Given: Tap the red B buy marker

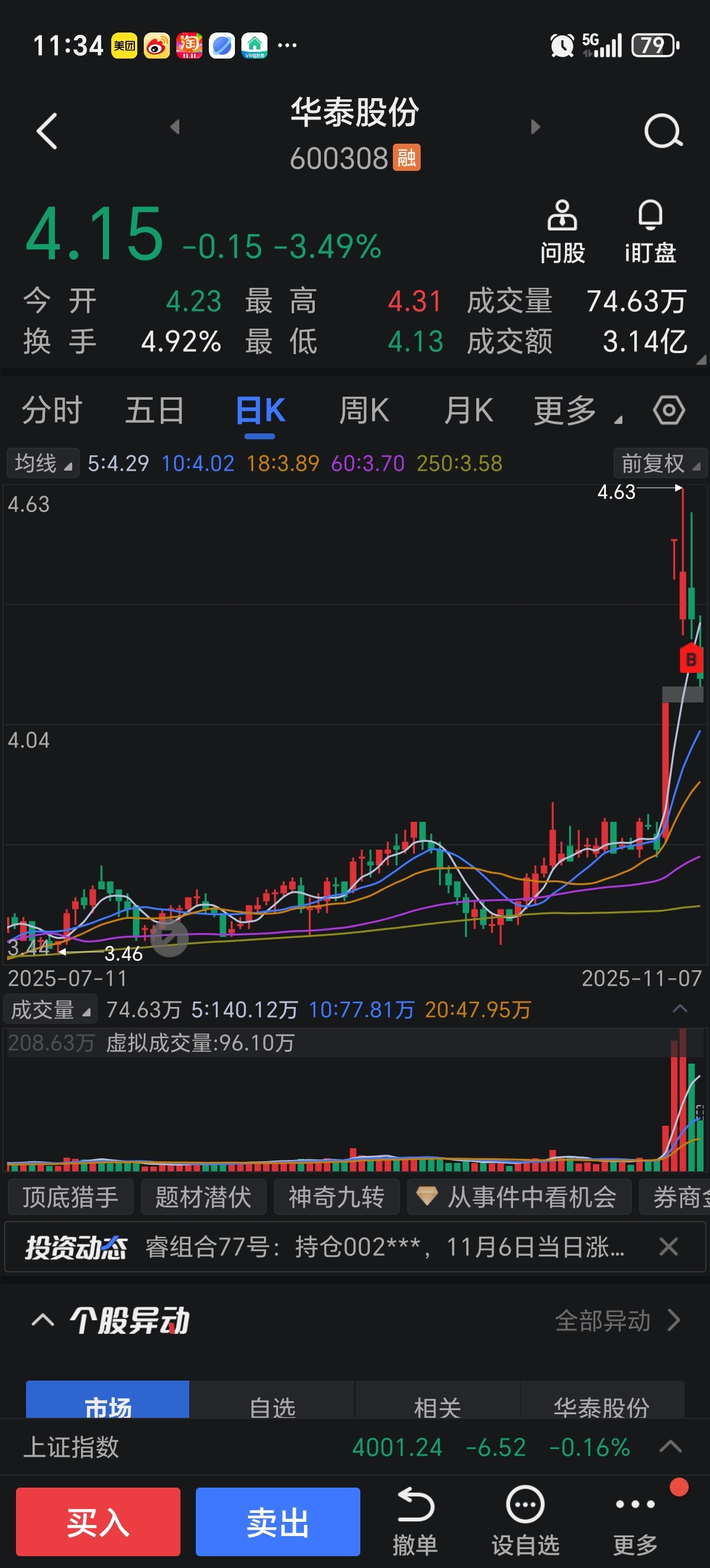Looking at the screenshot, I should point(690,658).
